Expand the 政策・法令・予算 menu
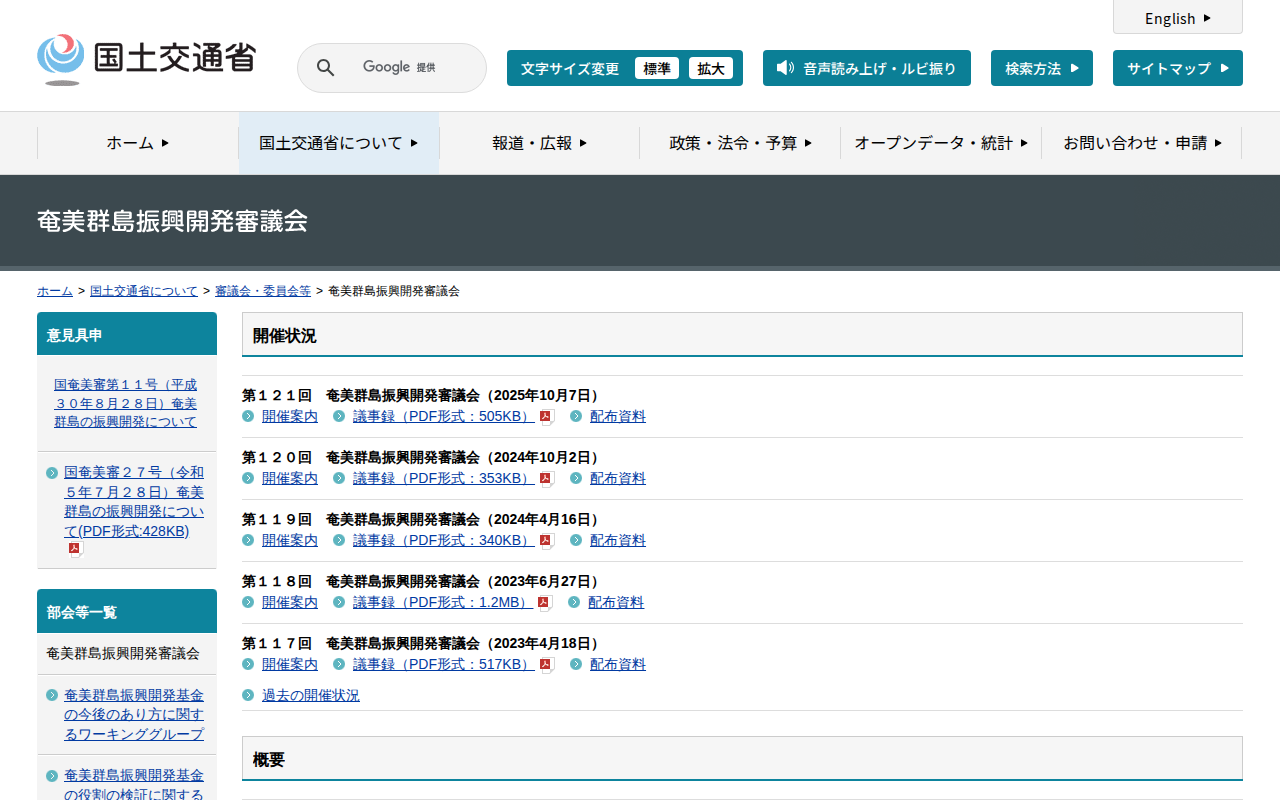This screenshot has height=800, width=1280. (x=740, y=143)
